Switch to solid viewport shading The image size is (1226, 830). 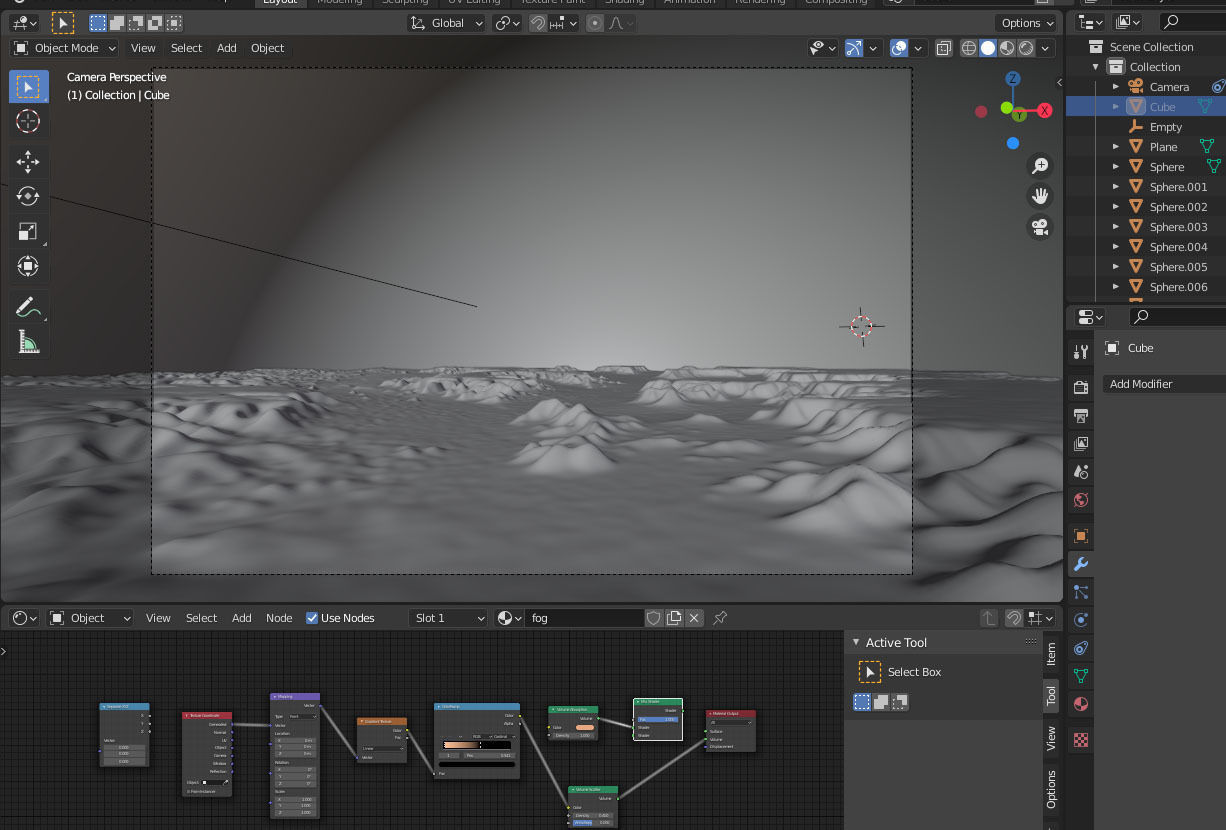pos(988,48)
